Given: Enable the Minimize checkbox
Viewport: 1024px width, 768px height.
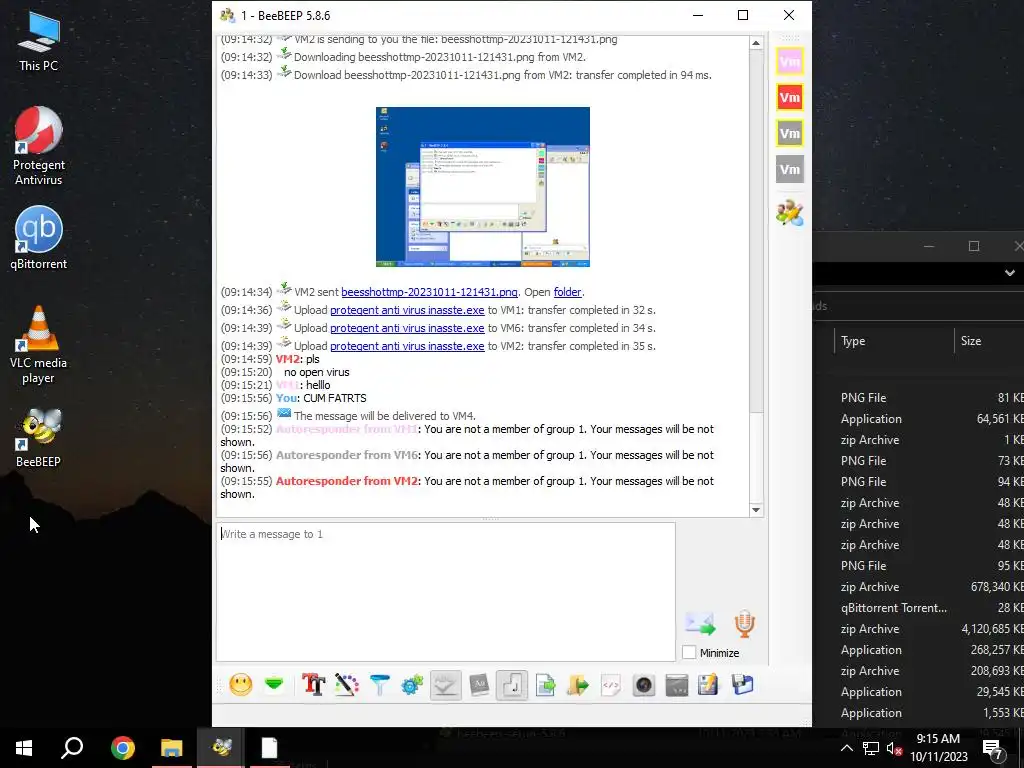Looking at the screenshot, I should (x=688, y=652).
